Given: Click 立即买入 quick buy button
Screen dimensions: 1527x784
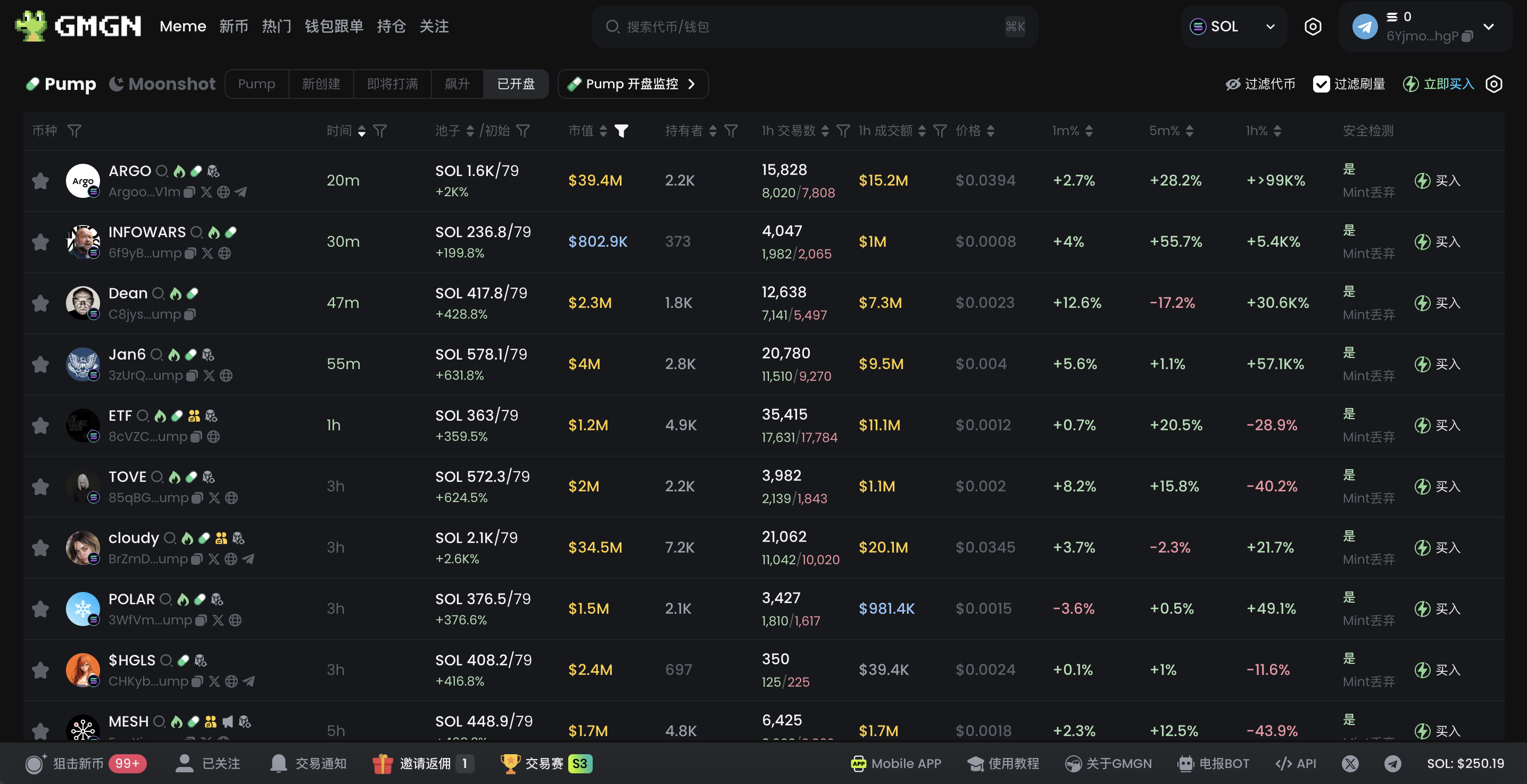Looking at the screenshot, I should (x=1438, y=84).
